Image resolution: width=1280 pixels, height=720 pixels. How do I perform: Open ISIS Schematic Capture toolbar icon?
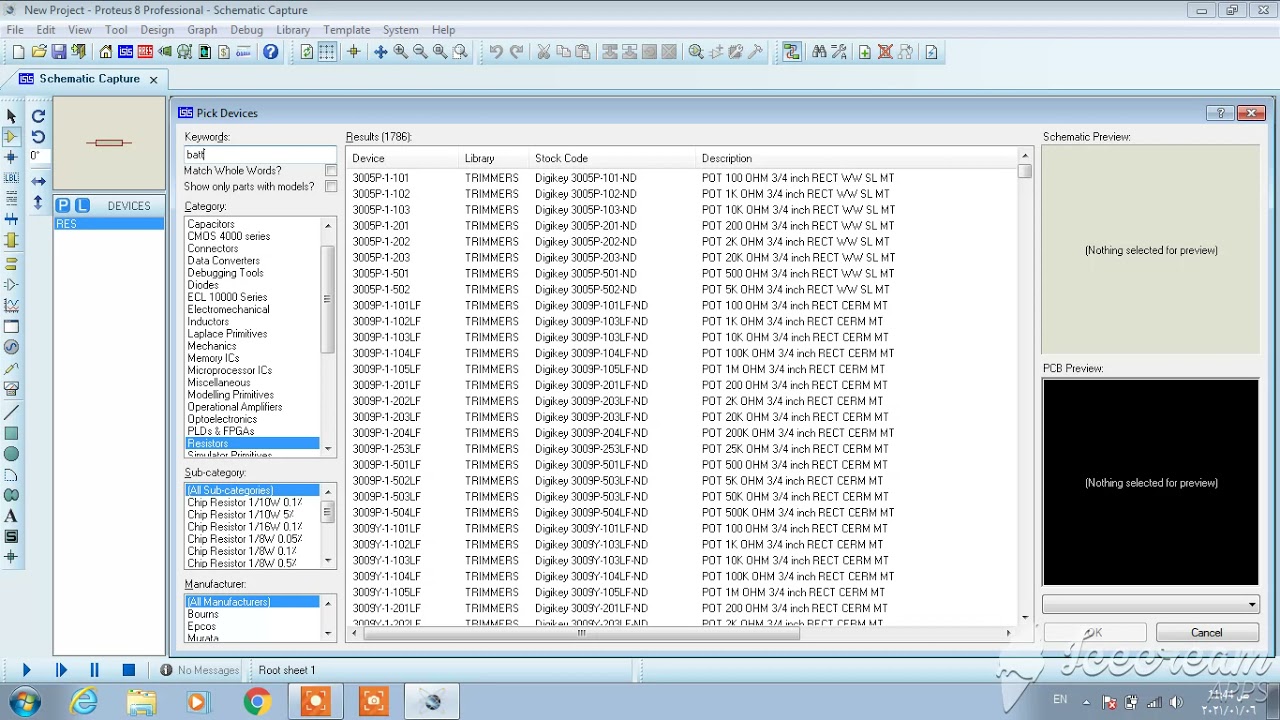click(126, 52)
